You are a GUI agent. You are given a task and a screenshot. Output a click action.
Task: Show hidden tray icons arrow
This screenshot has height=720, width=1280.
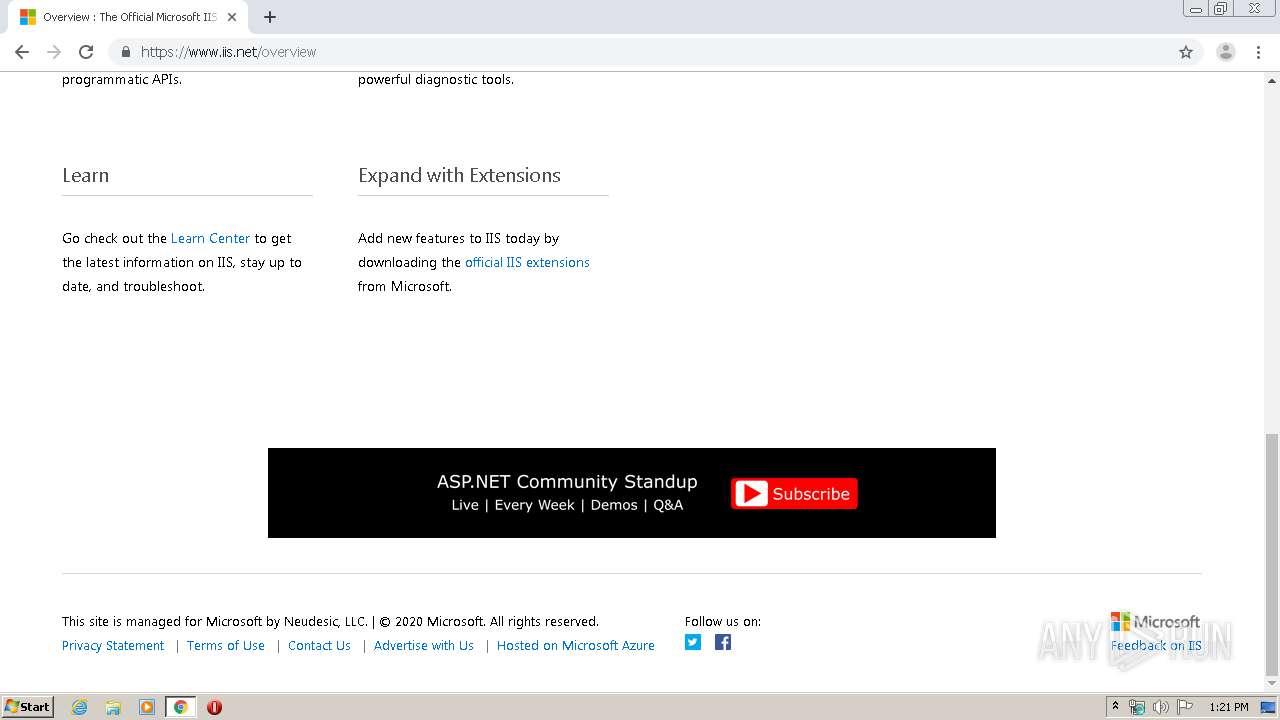tap(1115, 707)
